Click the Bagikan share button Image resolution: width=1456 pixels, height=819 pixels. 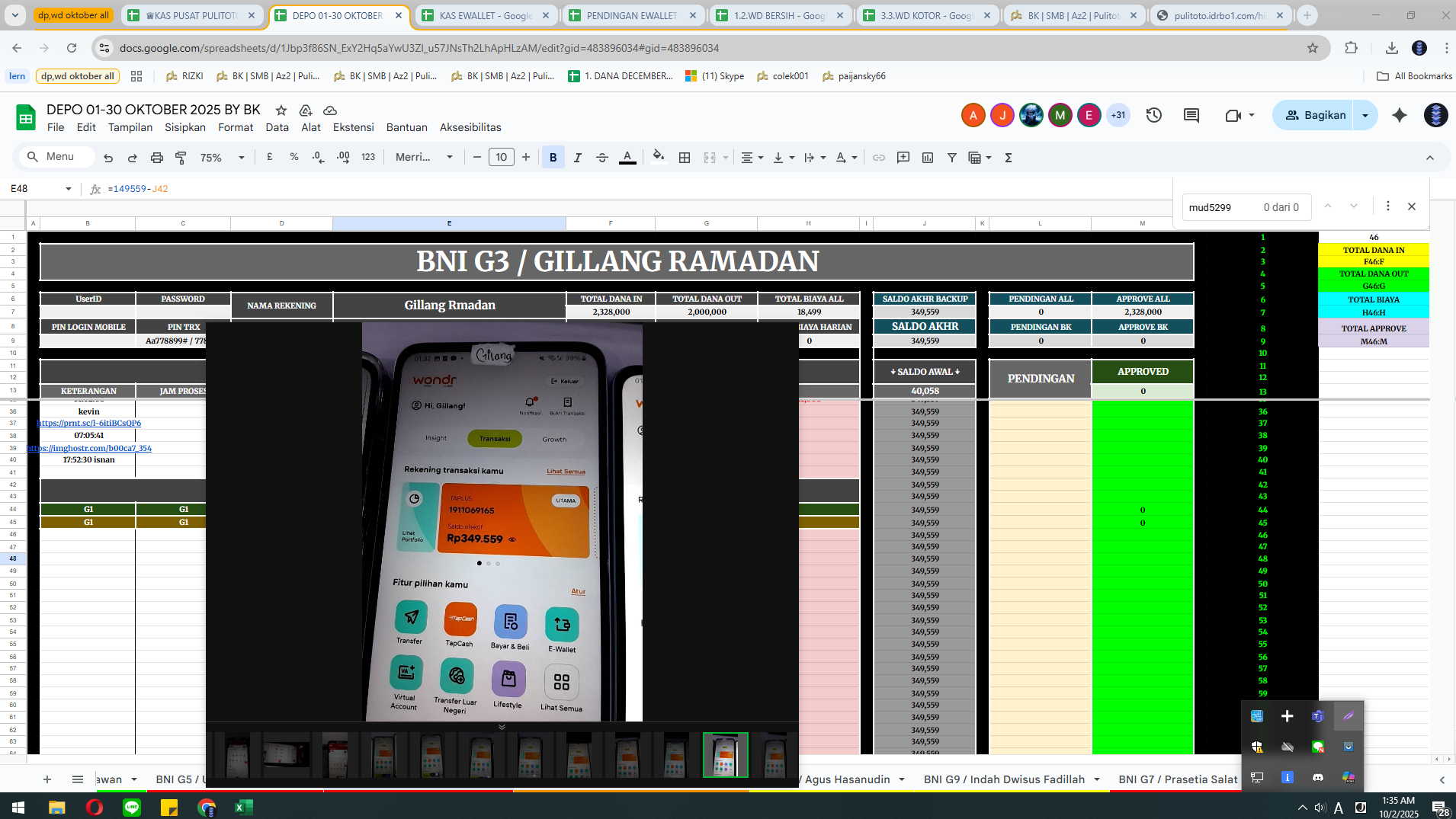pos(1314,115)
